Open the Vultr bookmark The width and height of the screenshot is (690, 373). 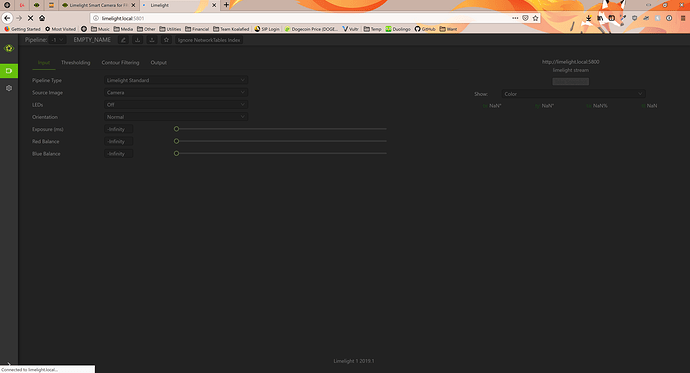coord(350,29)
